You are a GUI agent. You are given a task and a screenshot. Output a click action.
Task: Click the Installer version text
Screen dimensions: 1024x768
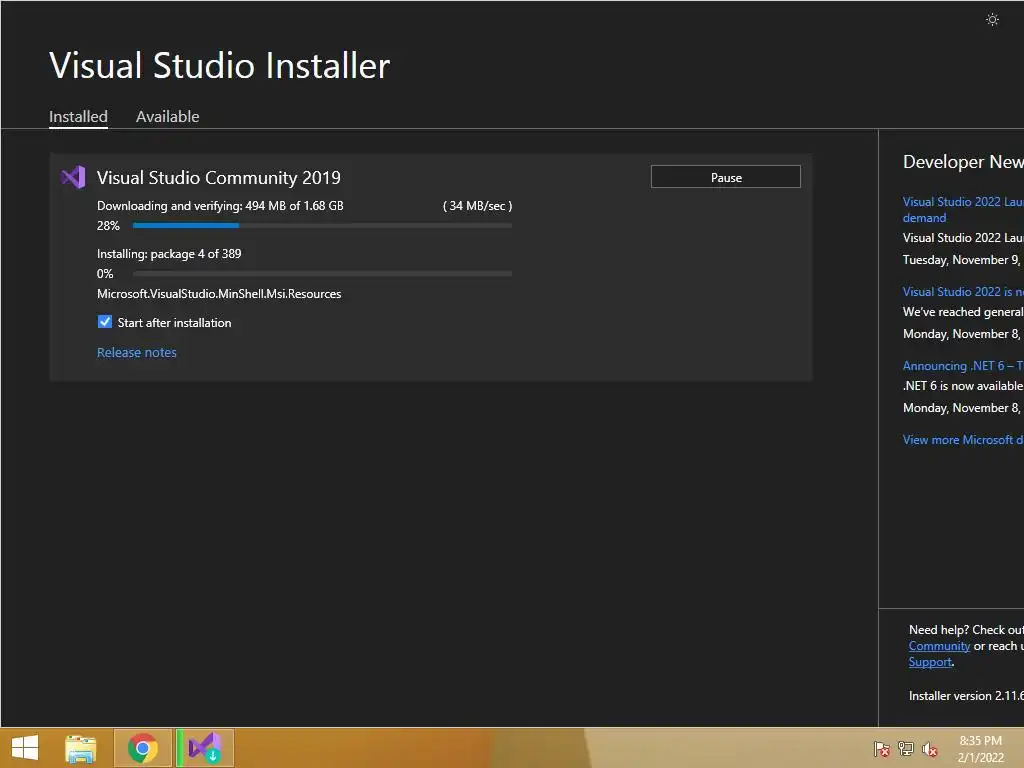point(966,696)
